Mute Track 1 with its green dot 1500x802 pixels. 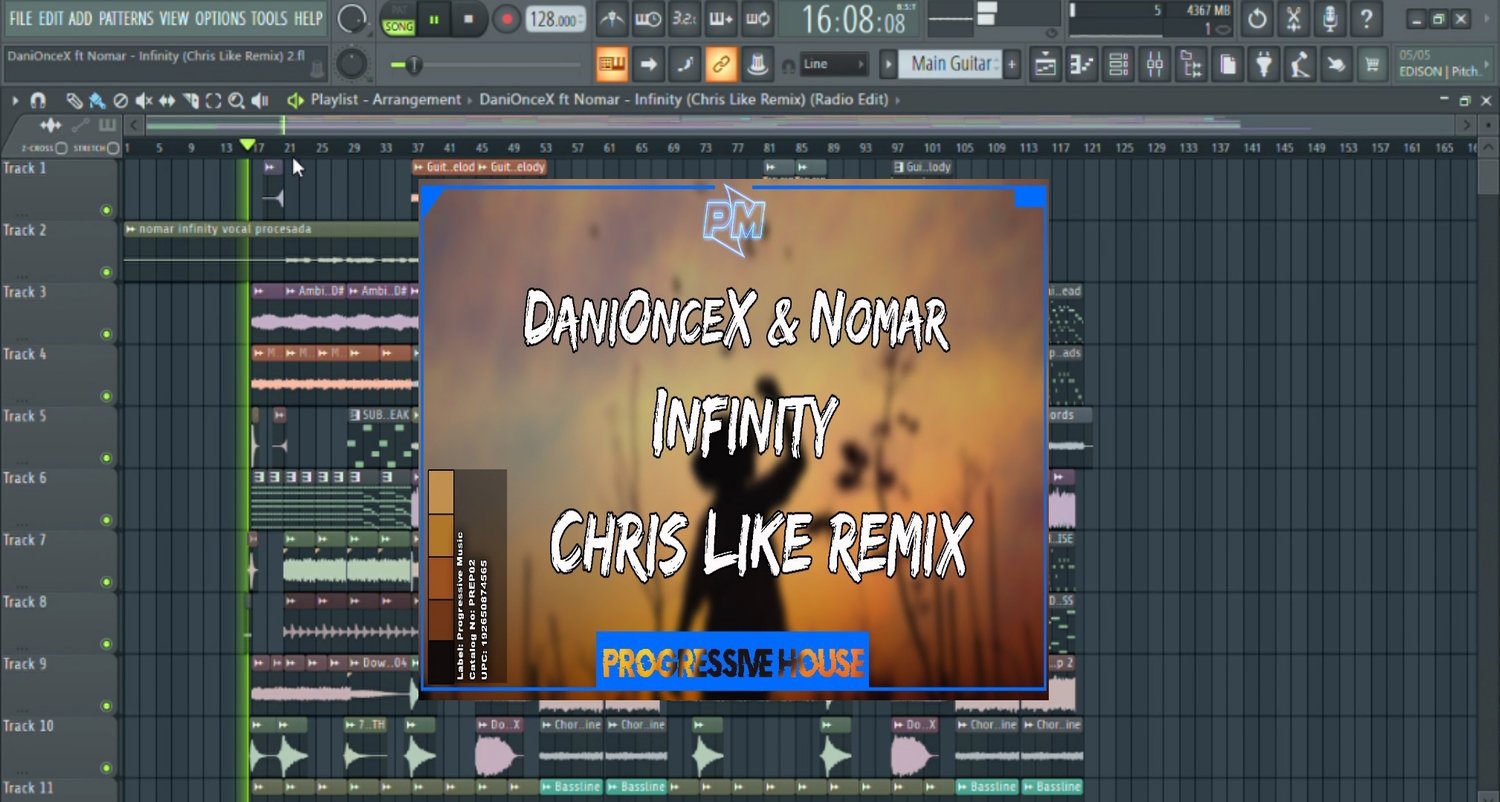(106, 210)
